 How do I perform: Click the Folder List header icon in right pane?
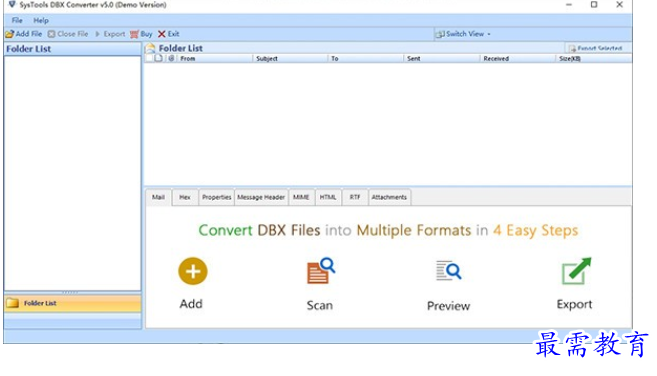(x=150, y=48)
